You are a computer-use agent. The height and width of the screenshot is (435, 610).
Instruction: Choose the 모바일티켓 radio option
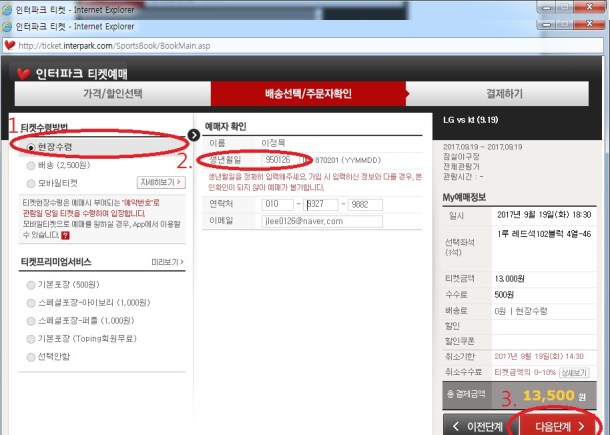[31, 183]
